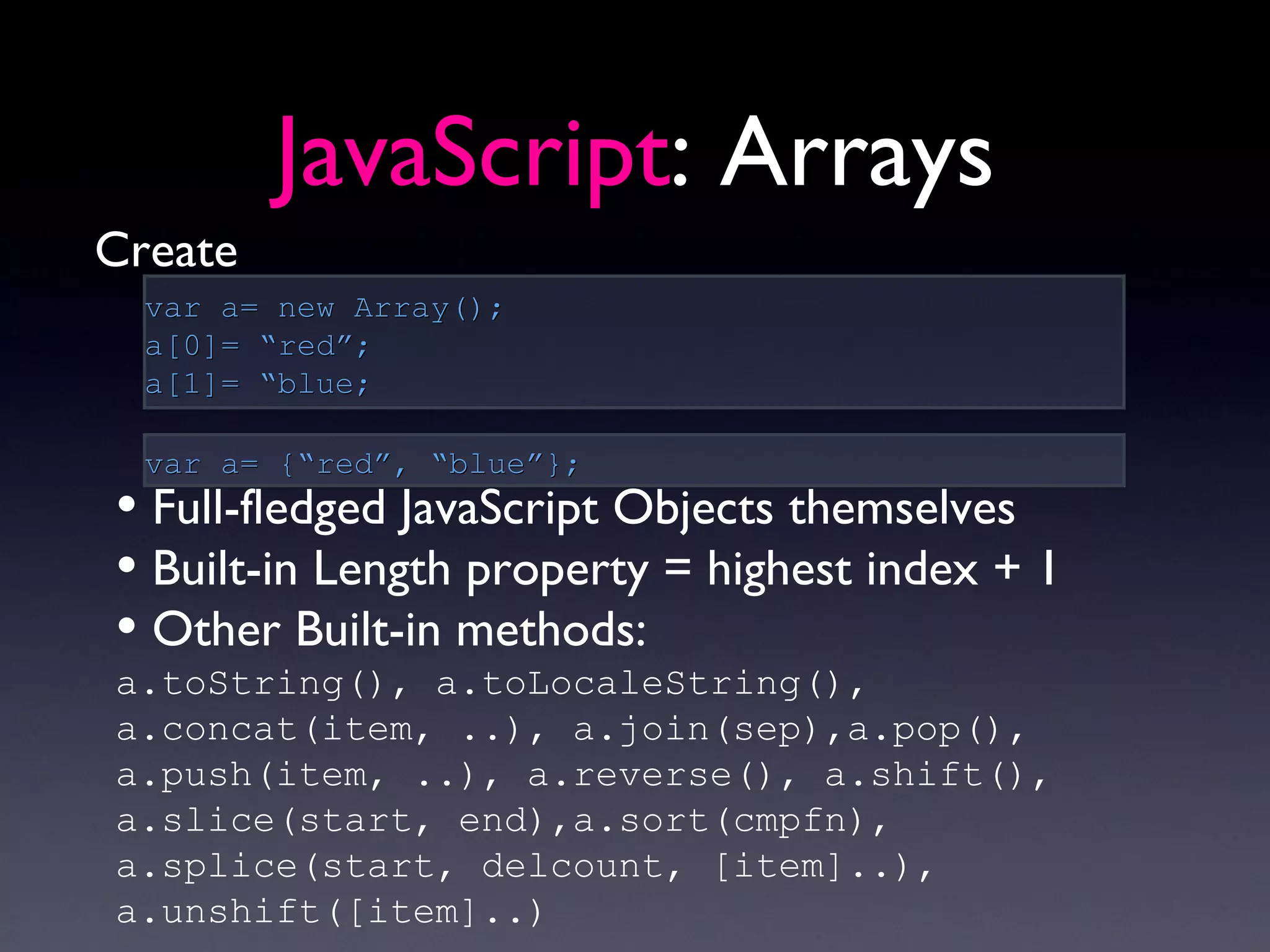The width and height of the screenshot is (1270, 952).
Task: Click the line starting 'a.concat(item, ..)'
Action: pyautogui.click(x=570, y=730)
